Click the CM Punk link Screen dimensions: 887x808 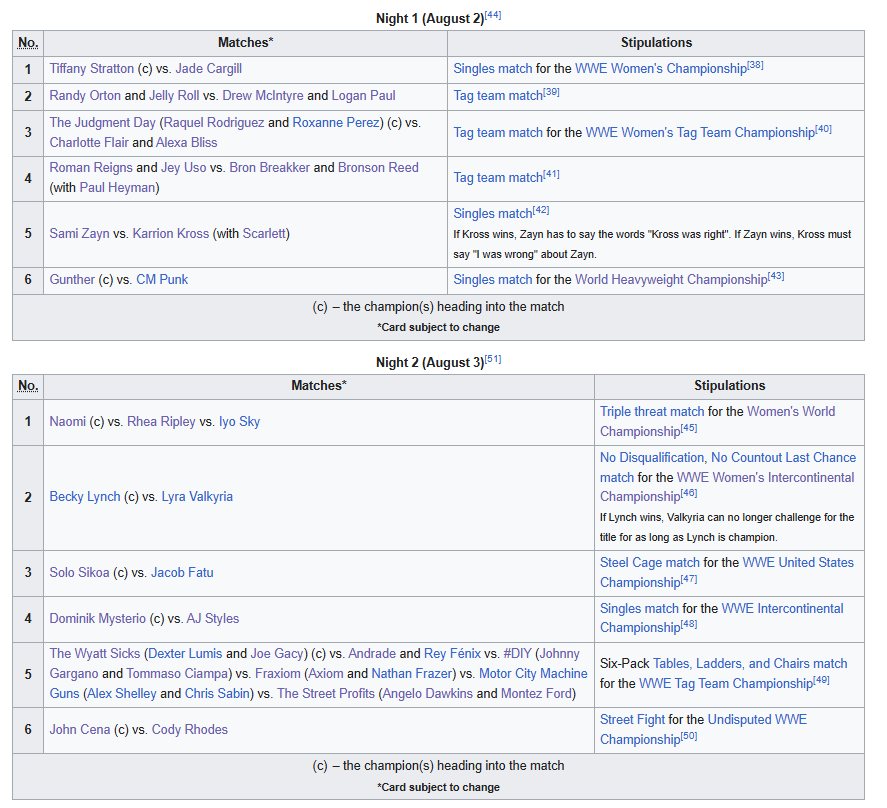162,280
